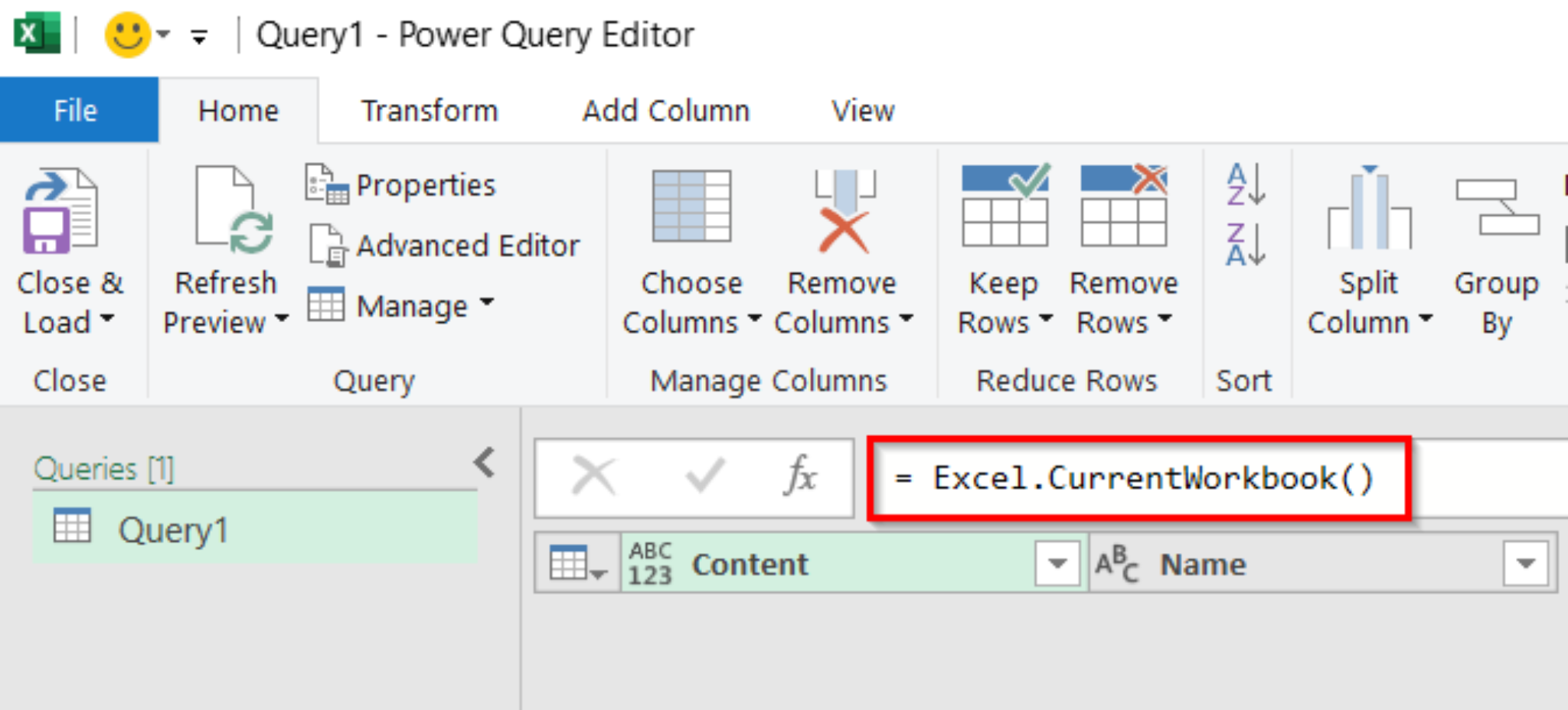Collapse the Queries pane
Image resolution: width=1568 pixels, height=710 pixels.
click(x=485, y=462)
